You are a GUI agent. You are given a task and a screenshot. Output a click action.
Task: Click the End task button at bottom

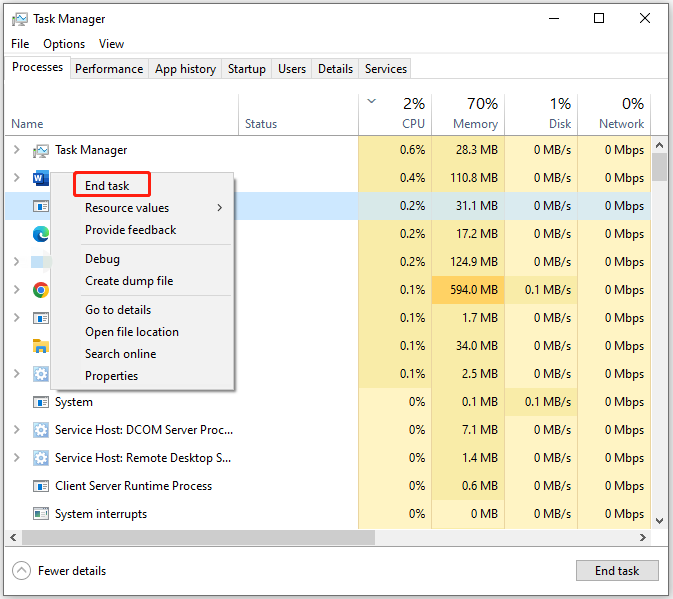pos(617,571)
